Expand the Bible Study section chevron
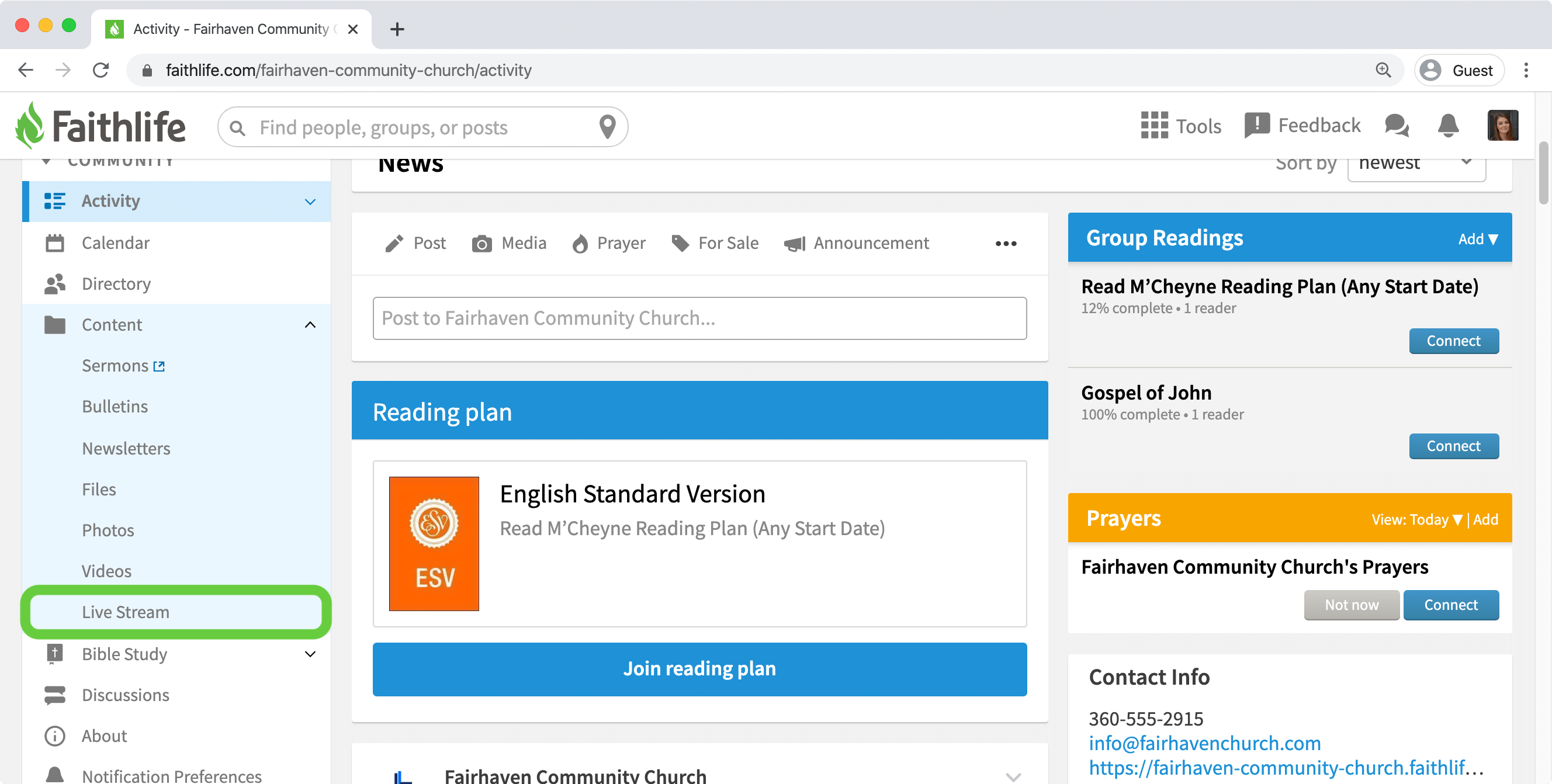The width and height of the screenshot is (1552, 784). pyautogui.click(x=310, y=654)
